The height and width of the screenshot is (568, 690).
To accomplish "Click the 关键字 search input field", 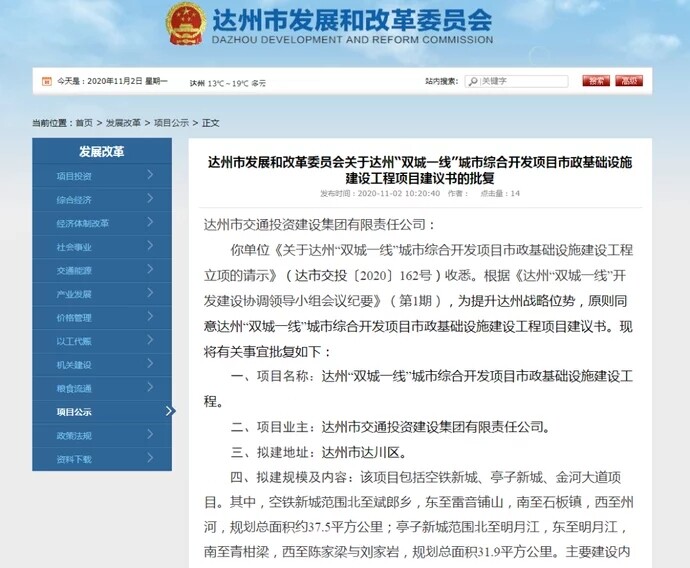I will (x=525, y=81).
